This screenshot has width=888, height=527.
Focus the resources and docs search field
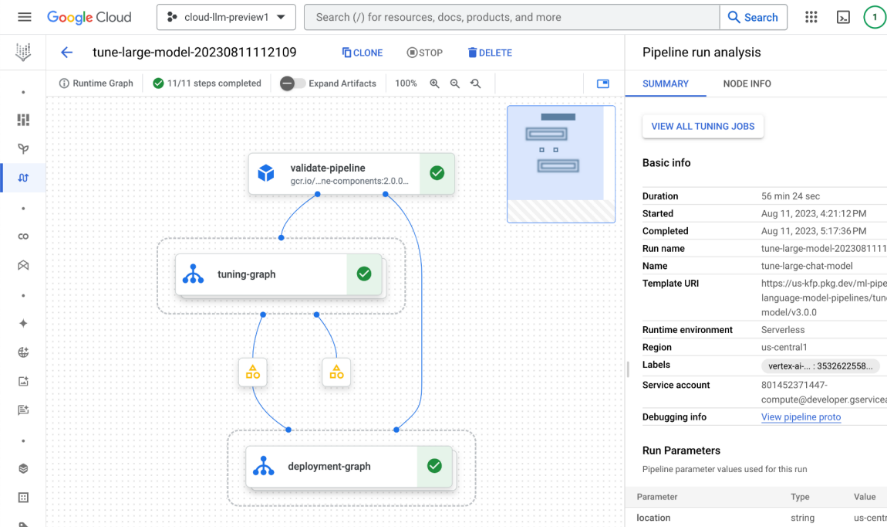pos(512,17)
